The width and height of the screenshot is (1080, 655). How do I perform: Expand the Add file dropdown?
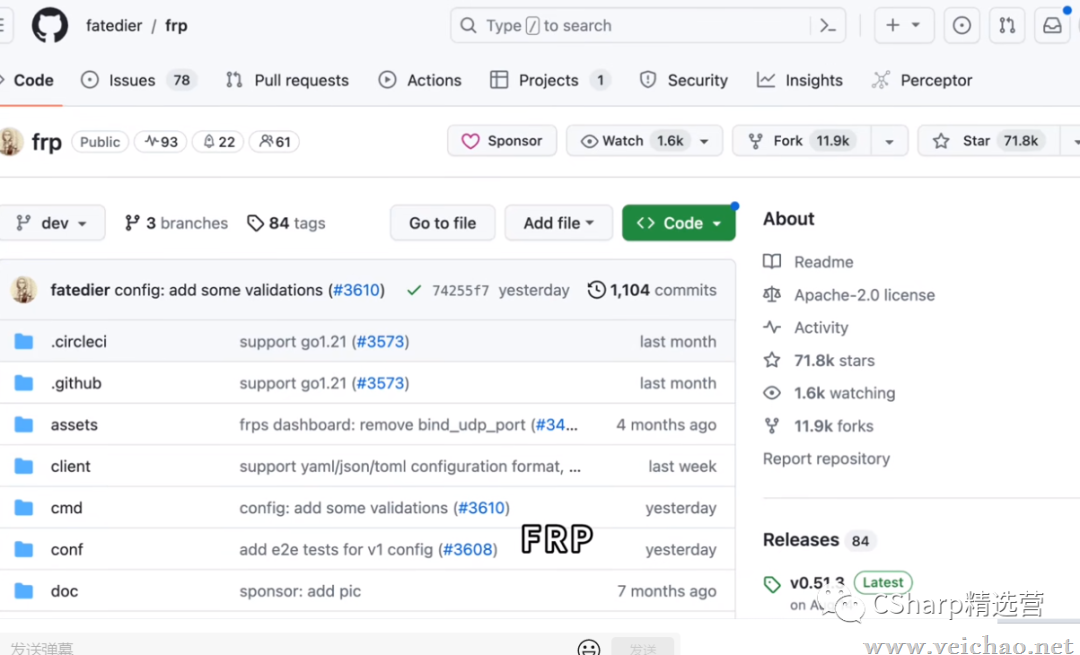point(559,223)
